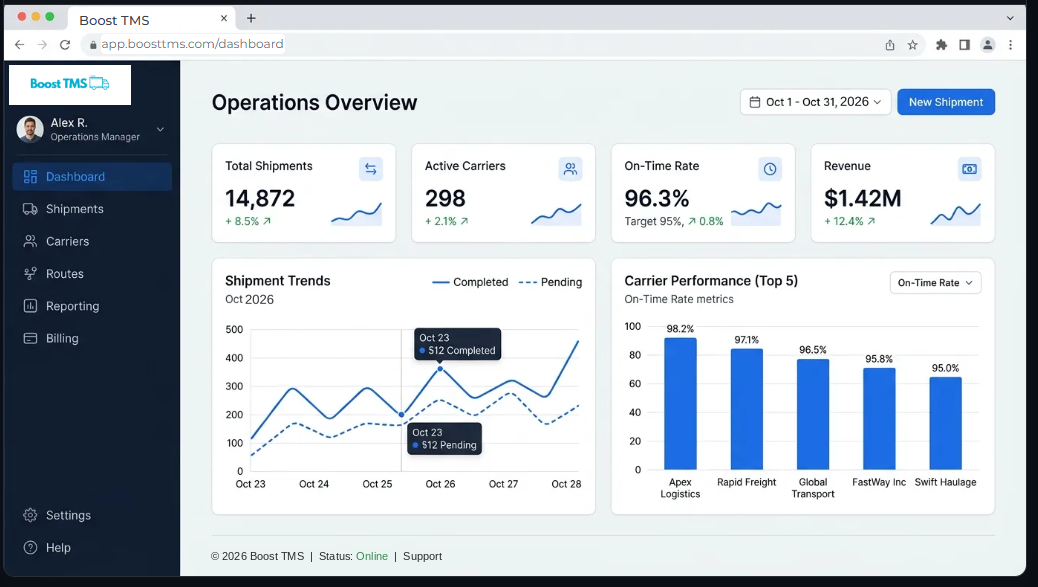Image resolution: width=1038 pixels, height=587 pixels.
Task: Reload the page with refresh icon
Action: tap(65, 44)
